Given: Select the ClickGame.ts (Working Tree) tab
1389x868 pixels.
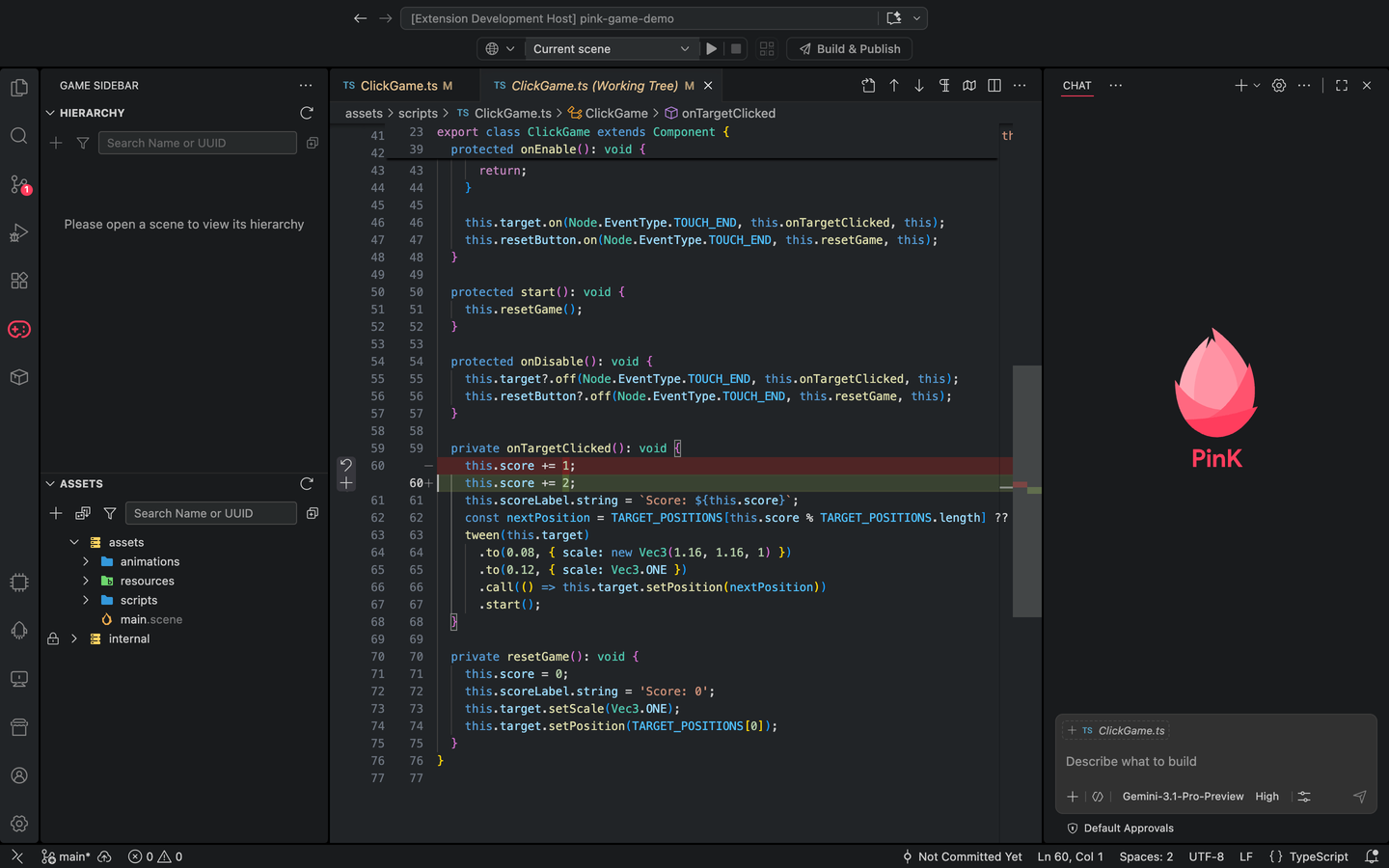Looking at the screenshot, I should point(603,86).
